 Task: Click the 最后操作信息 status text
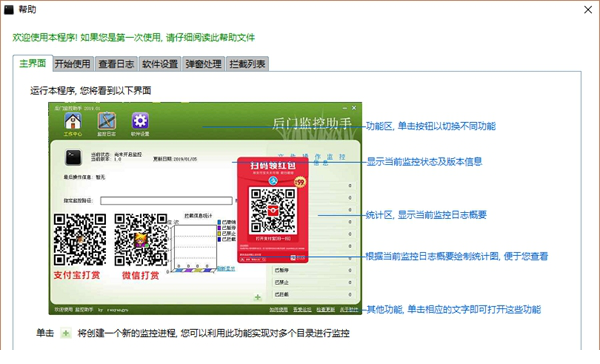[84, 177]
